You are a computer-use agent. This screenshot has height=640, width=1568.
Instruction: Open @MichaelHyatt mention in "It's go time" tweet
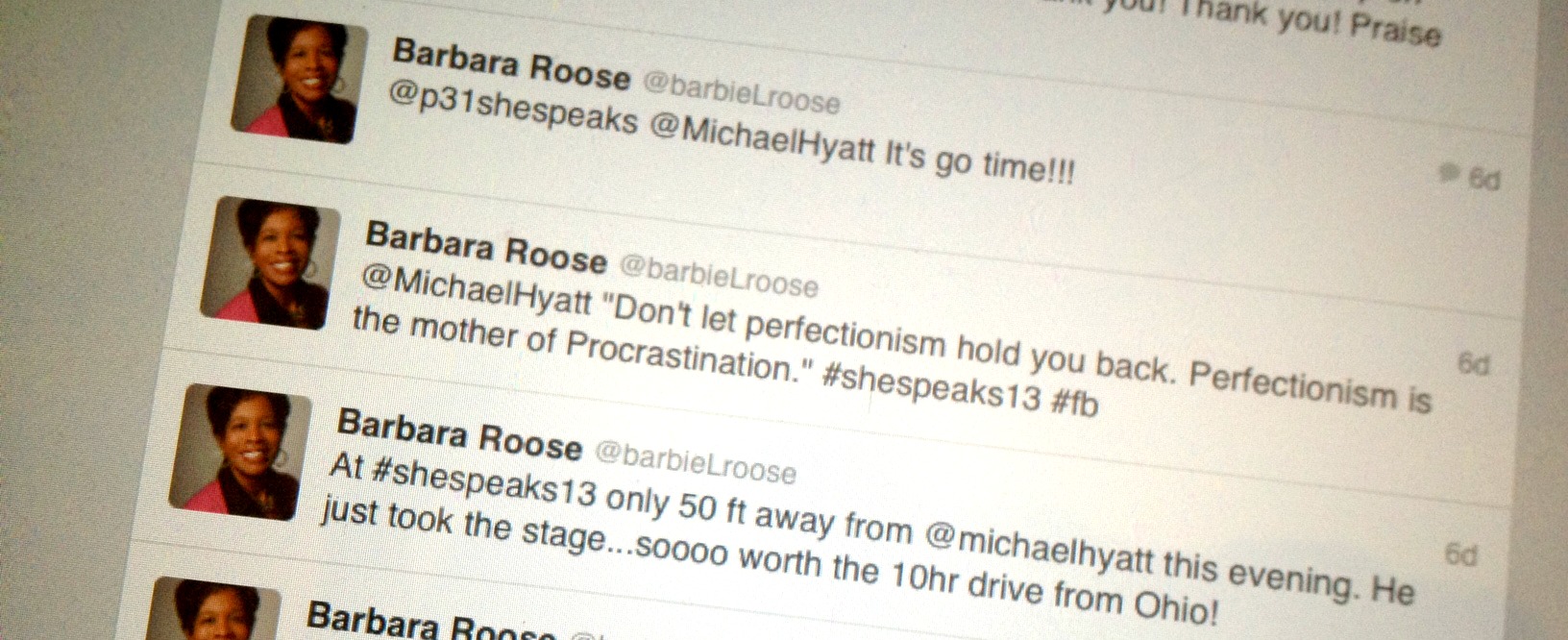[x=762, y=141]
